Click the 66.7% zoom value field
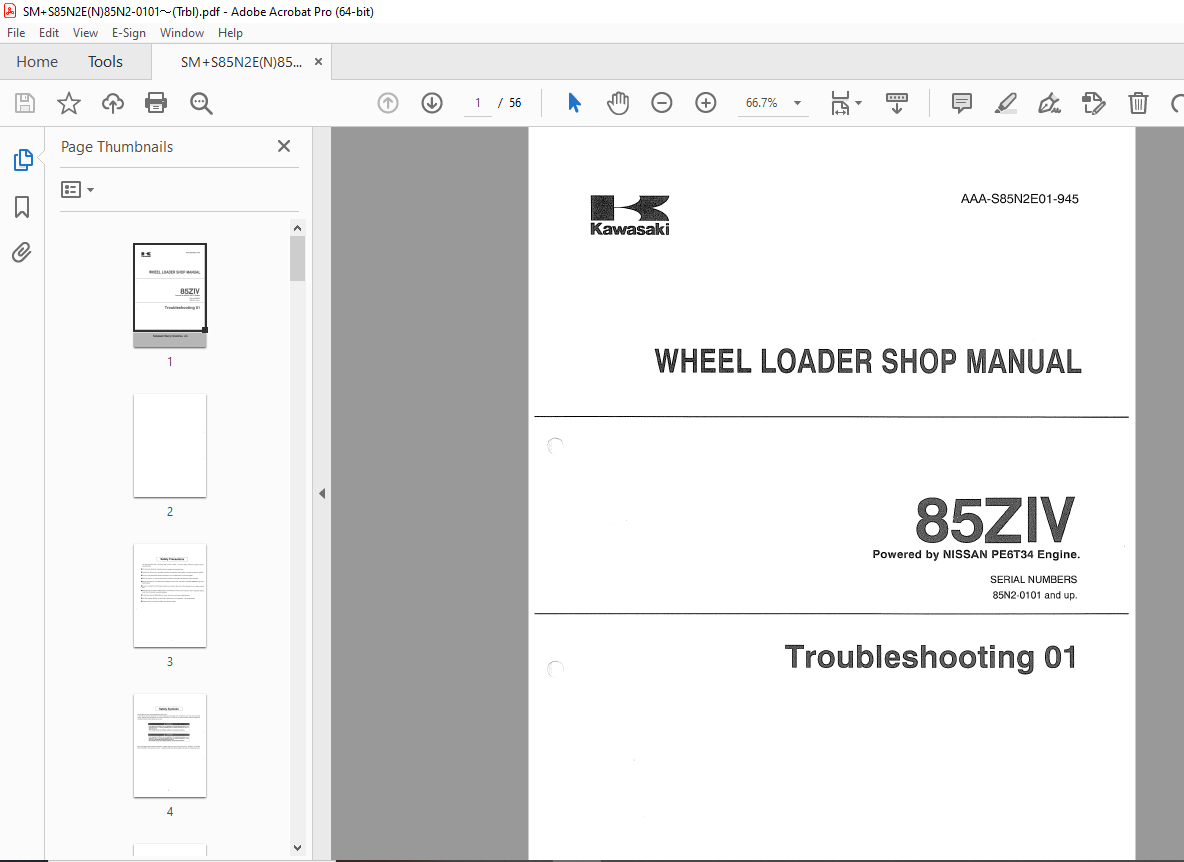This screenshot has width=1184, height=862. click(761, 103)
